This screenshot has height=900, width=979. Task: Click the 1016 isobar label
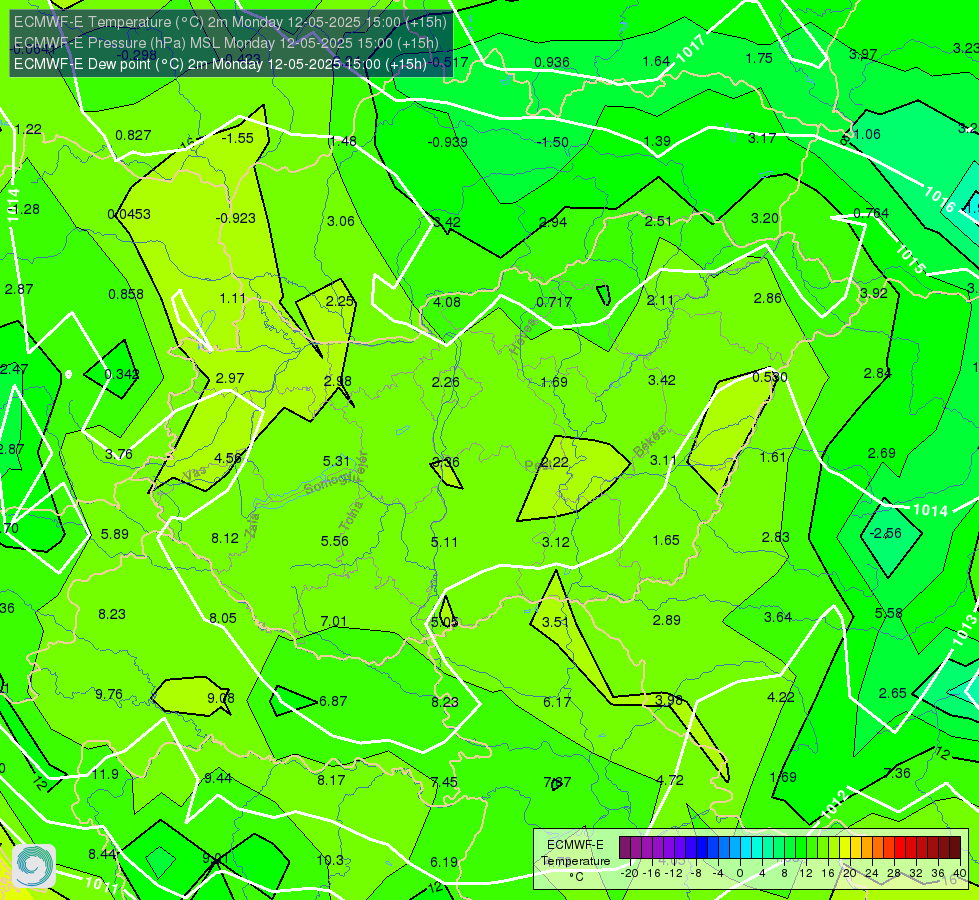[x=939, y=200]
